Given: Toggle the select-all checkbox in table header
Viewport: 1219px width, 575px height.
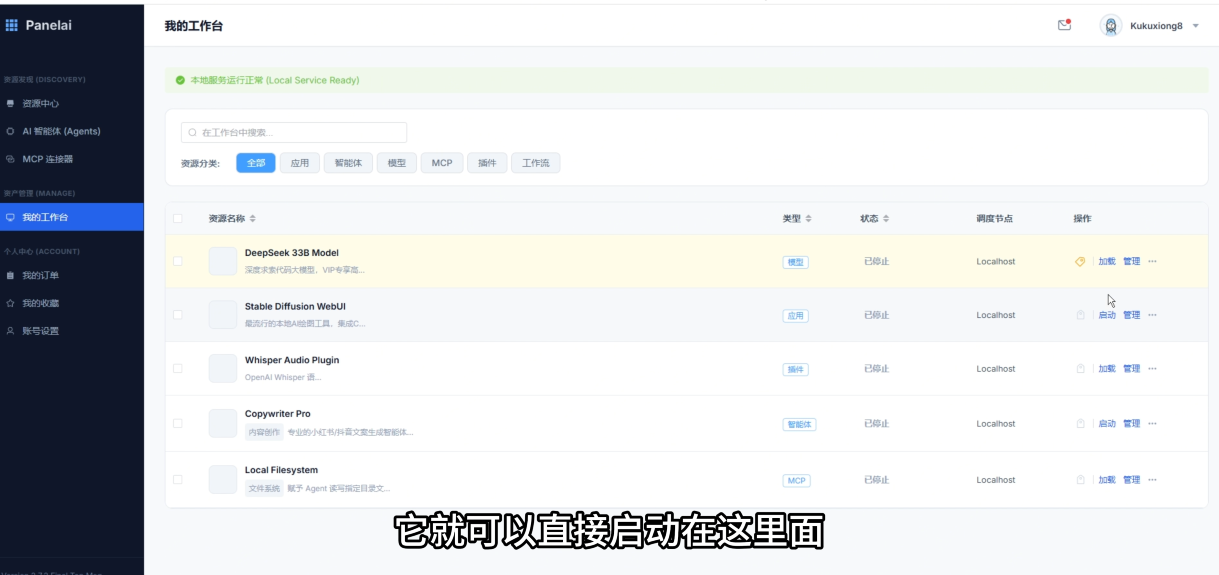Looking at the screenshot, I should 178,218.
